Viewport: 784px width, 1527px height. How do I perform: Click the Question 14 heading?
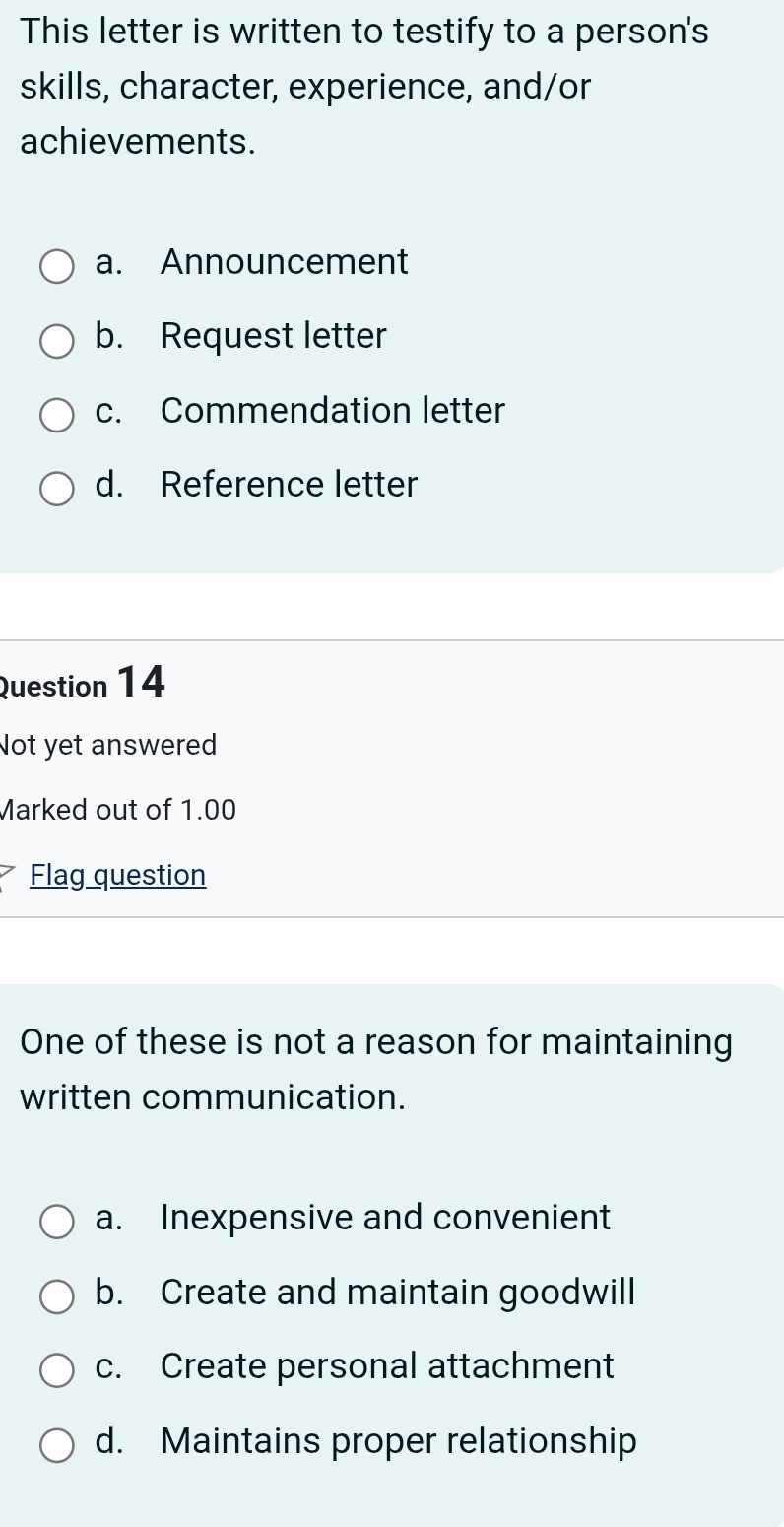click(83, 683)
